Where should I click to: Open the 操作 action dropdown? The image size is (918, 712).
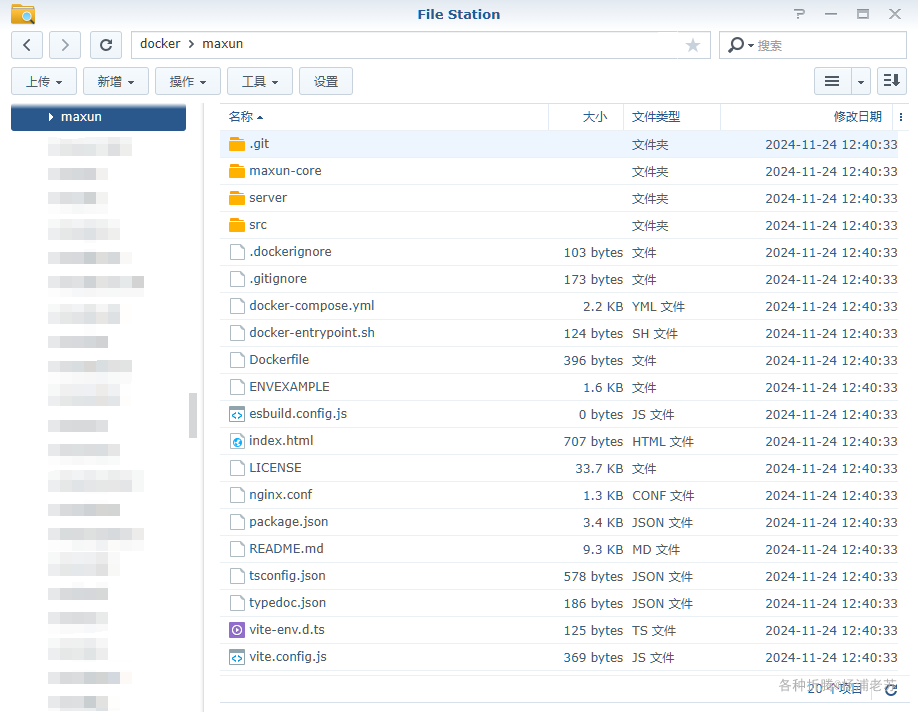188,81
